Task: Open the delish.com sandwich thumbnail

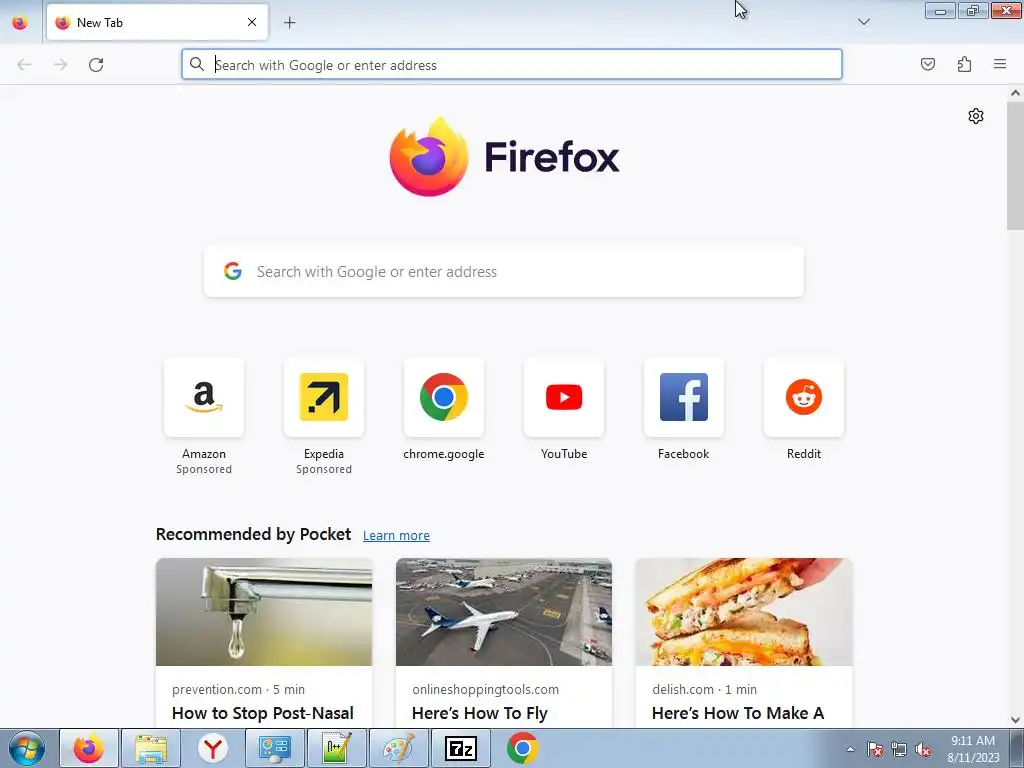Action: [744, 612]
